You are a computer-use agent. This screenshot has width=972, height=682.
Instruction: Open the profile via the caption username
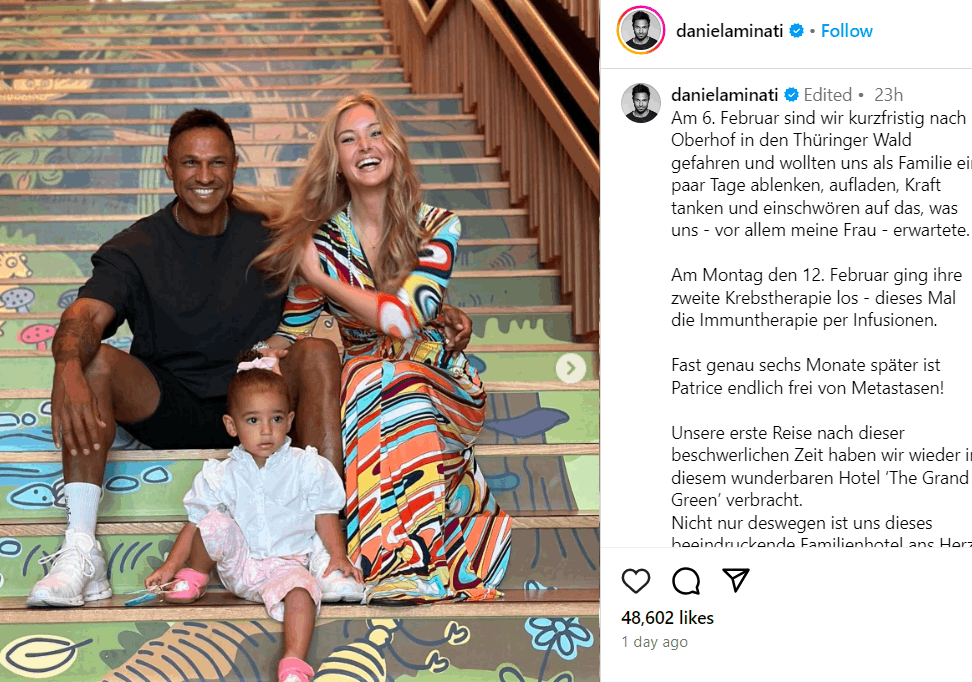click(x=725, y=95)
